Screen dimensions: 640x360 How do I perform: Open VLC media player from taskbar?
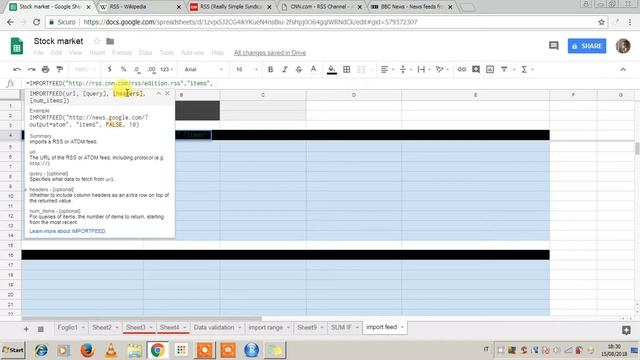(x=111, y=350)
